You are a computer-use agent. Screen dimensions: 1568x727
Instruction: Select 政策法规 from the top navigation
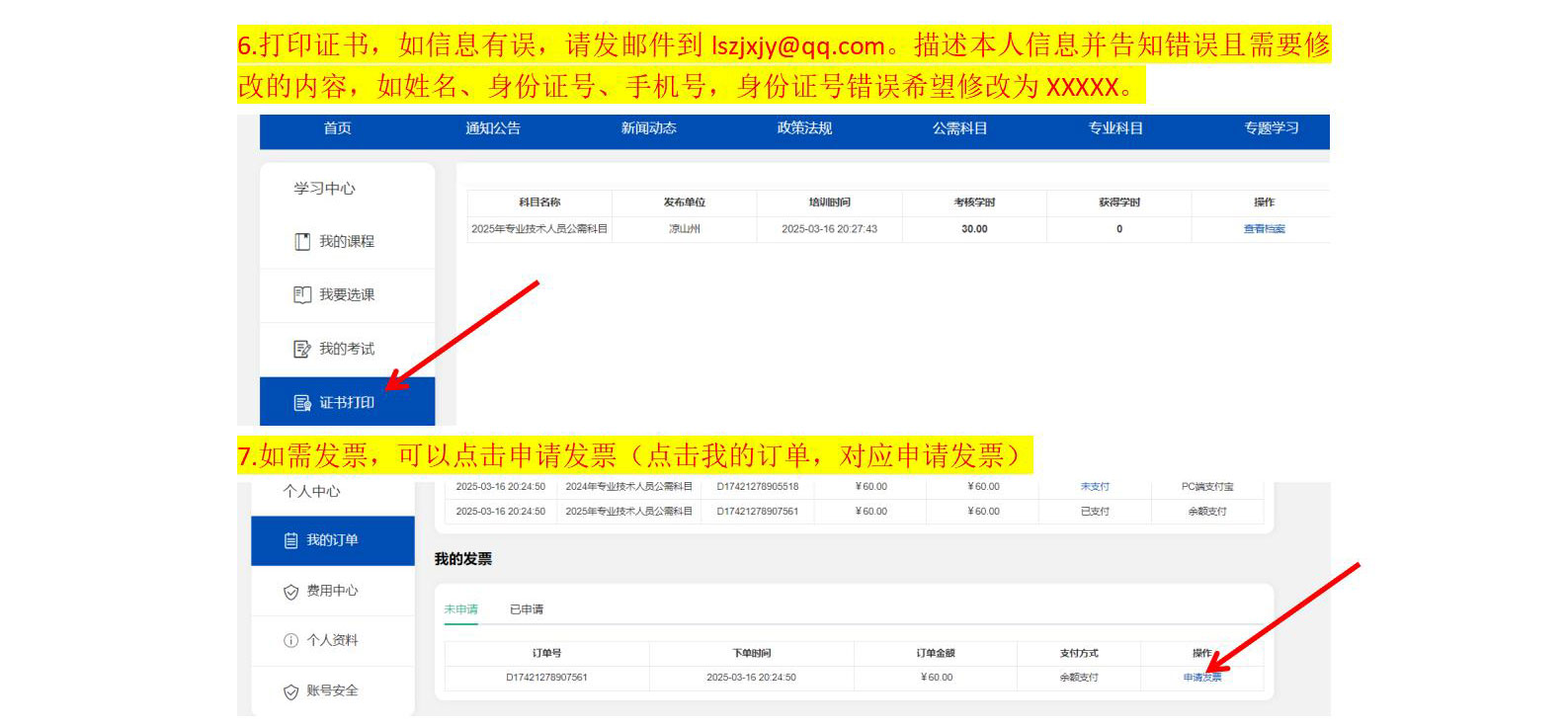coord(804,128)
